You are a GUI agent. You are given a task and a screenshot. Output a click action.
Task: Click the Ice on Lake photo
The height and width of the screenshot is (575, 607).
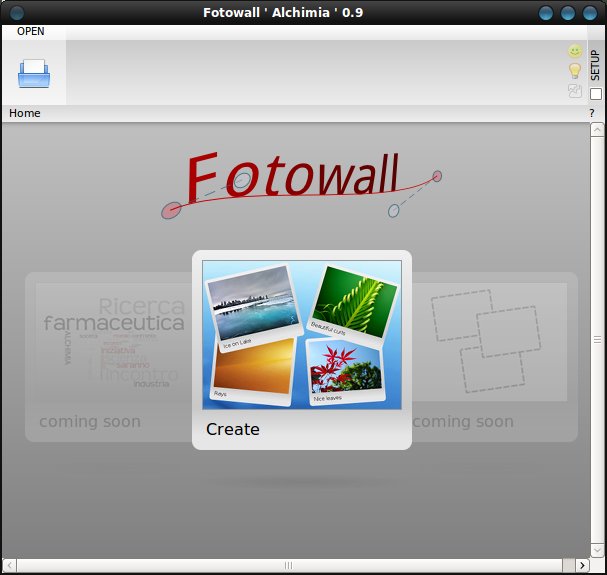pyautogui.click(x=254, y=307)
